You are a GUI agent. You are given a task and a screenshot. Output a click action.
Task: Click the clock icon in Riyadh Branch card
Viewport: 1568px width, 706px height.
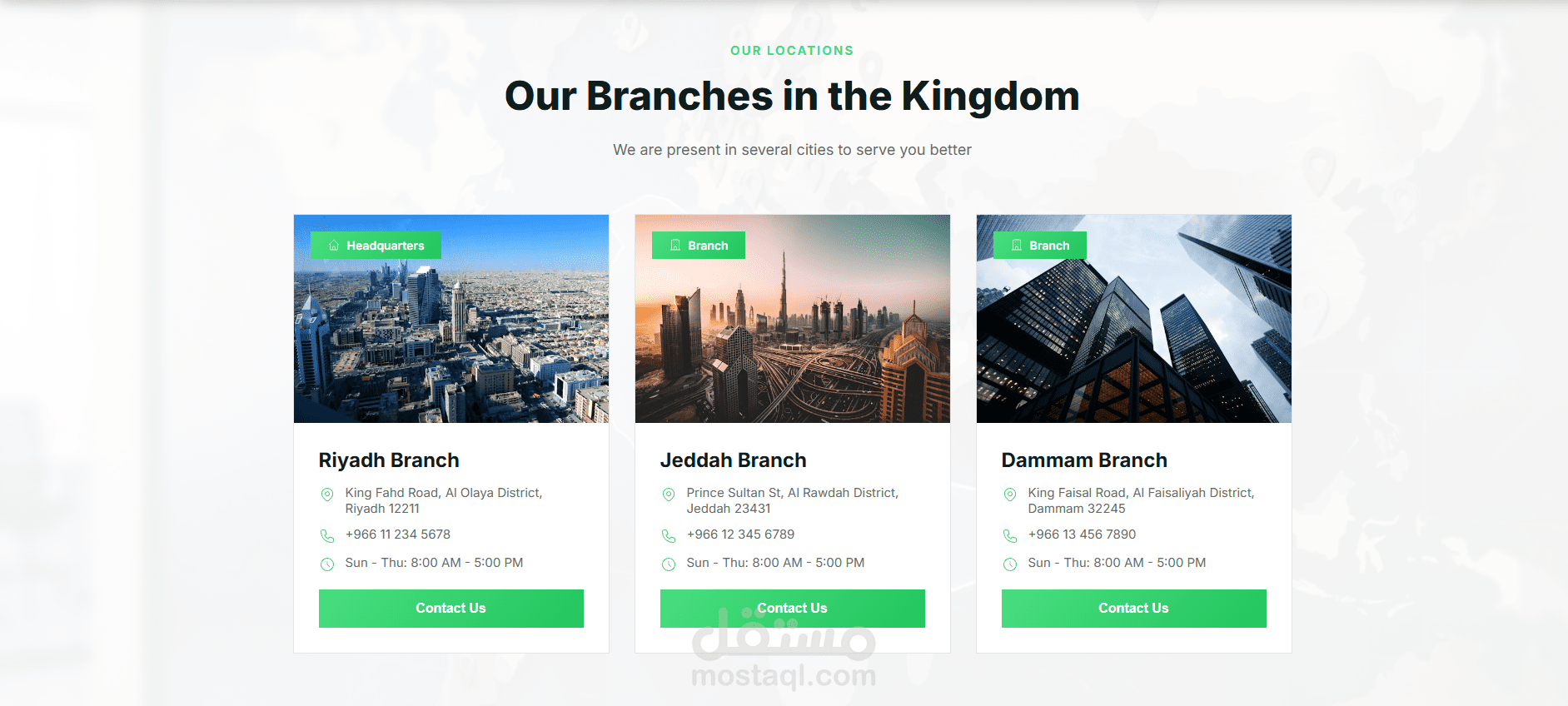(x=327, y=564)
